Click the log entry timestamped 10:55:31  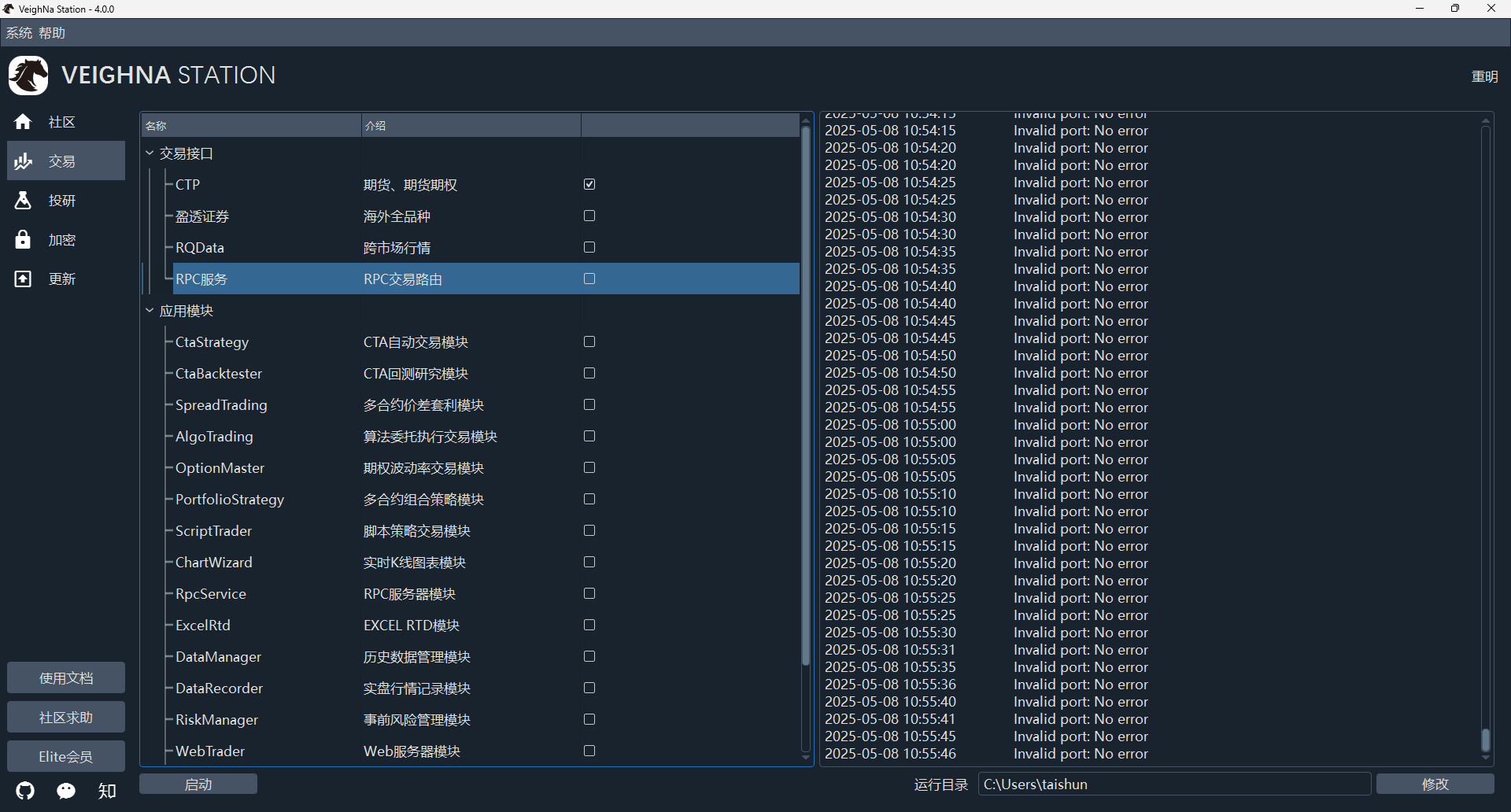click(987, 650)
